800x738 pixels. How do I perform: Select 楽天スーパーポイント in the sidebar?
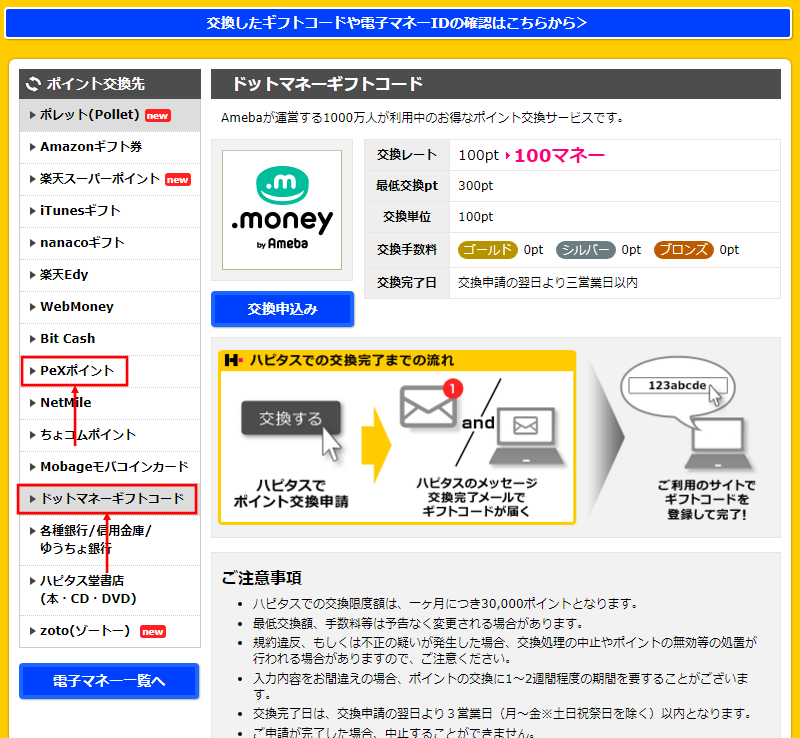pyautogui.click(x=110, y=179)
